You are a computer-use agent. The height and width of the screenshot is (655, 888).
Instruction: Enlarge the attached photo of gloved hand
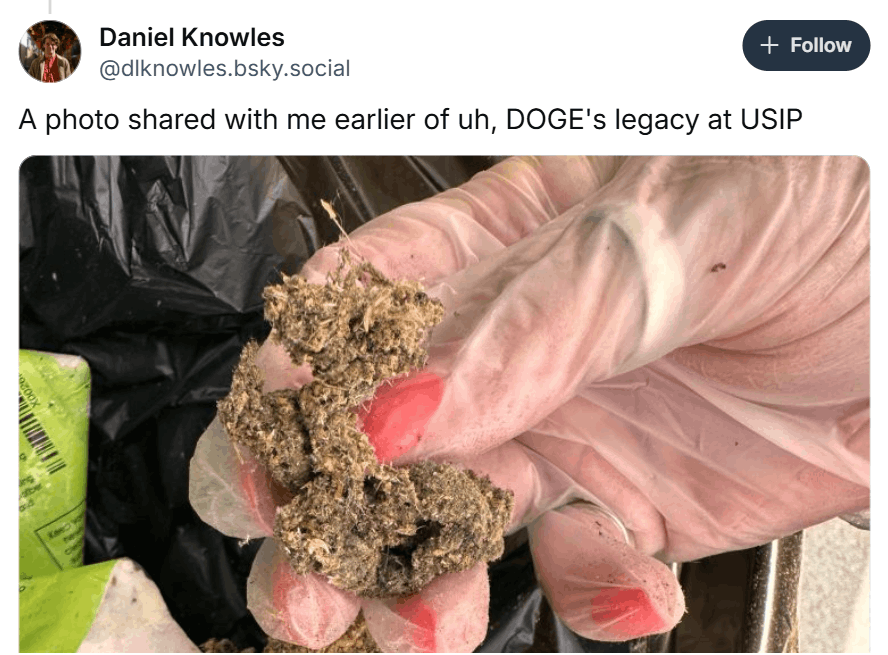[444, 404]
